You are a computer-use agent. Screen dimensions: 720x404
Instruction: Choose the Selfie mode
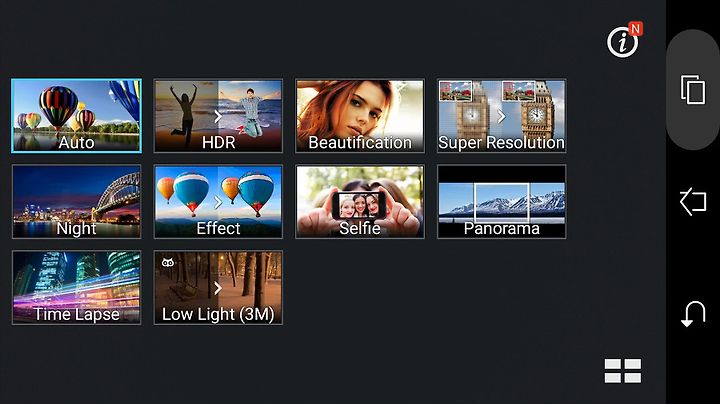(360, 202)
